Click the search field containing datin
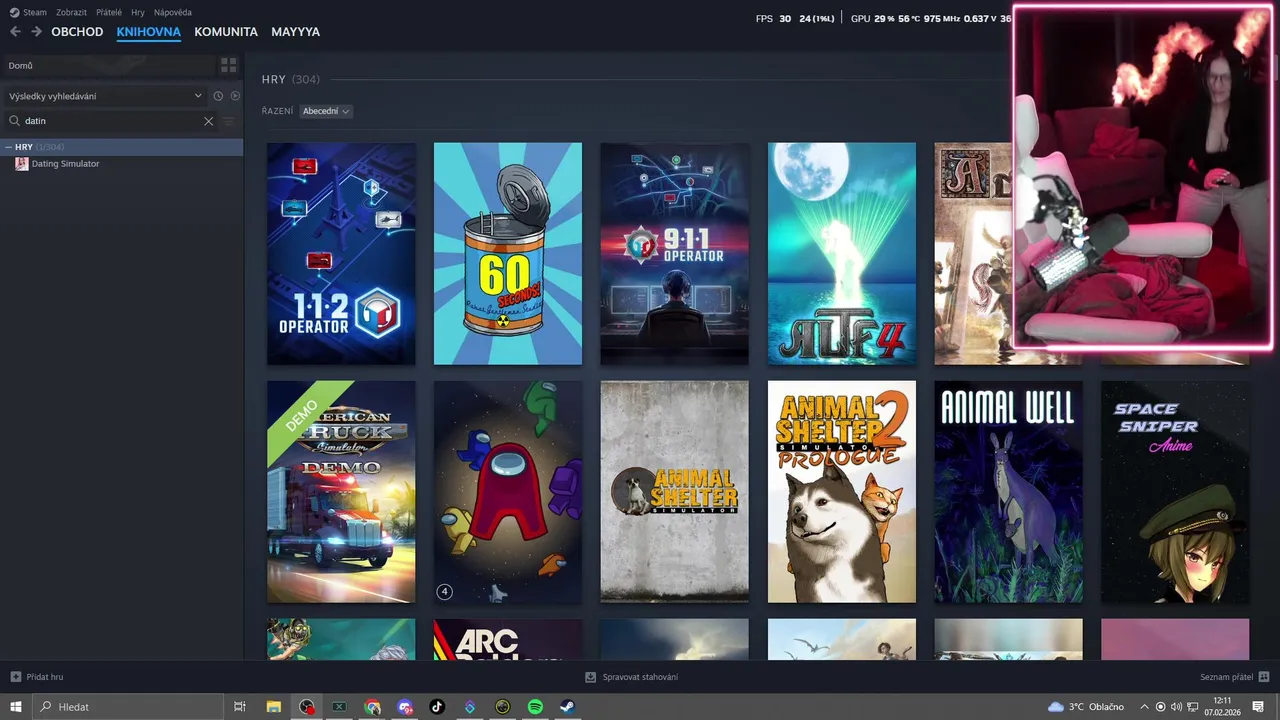 [x=108, y=121]
